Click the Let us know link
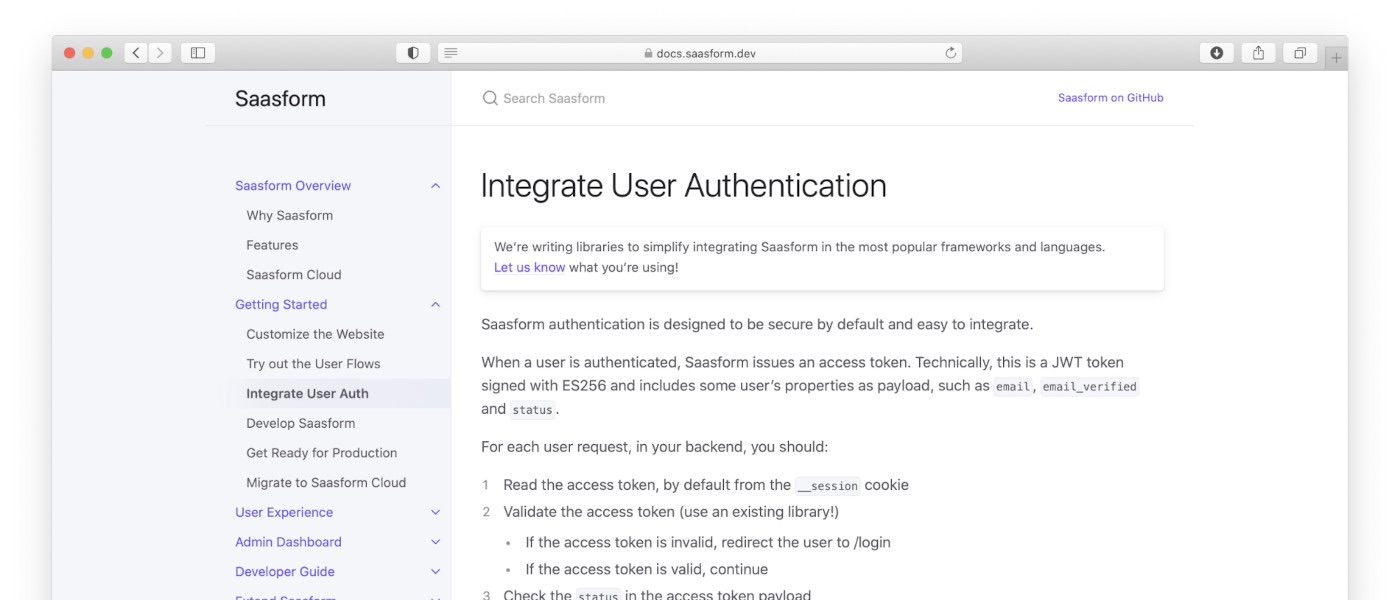Viewport: 1400px width, 600px height. (529, 268)
